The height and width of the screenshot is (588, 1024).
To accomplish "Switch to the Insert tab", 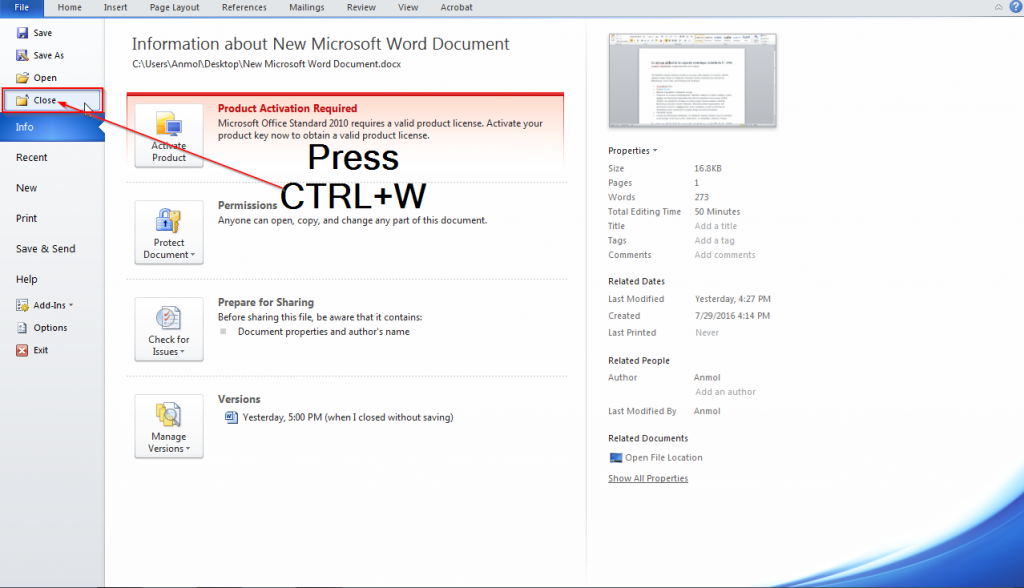I will point(115,8).
